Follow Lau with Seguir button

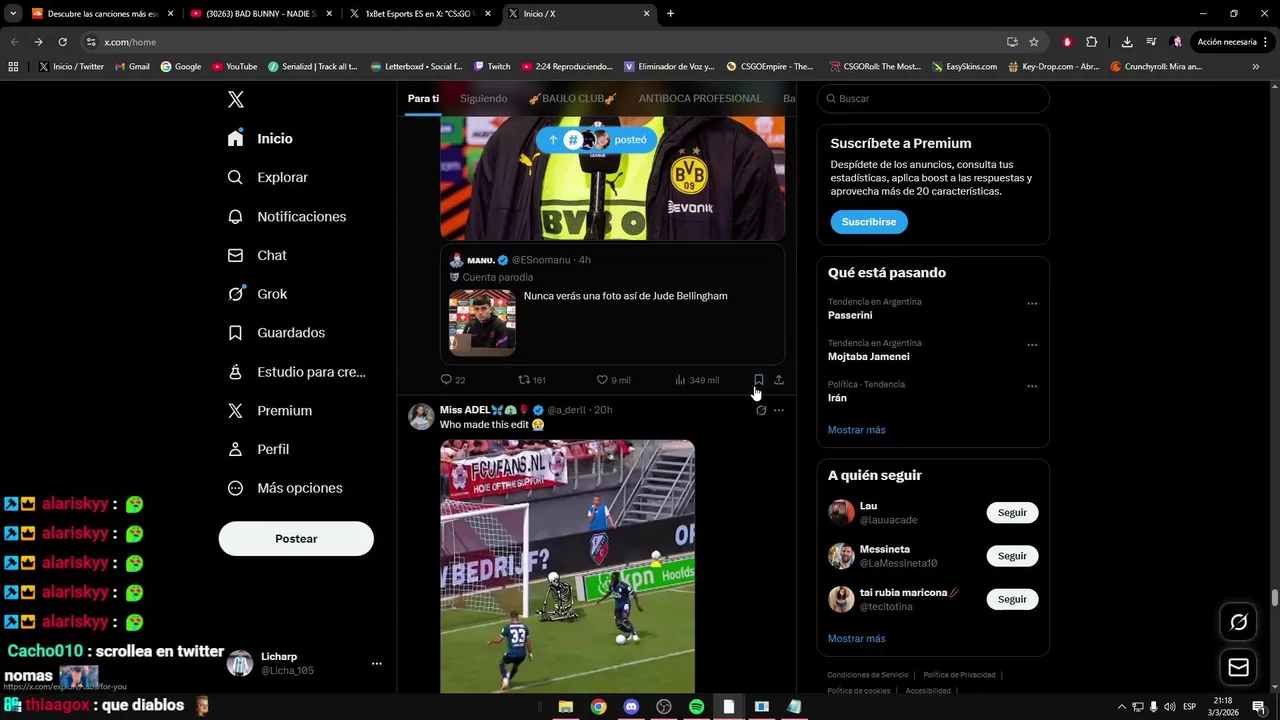click(1012, 513)
